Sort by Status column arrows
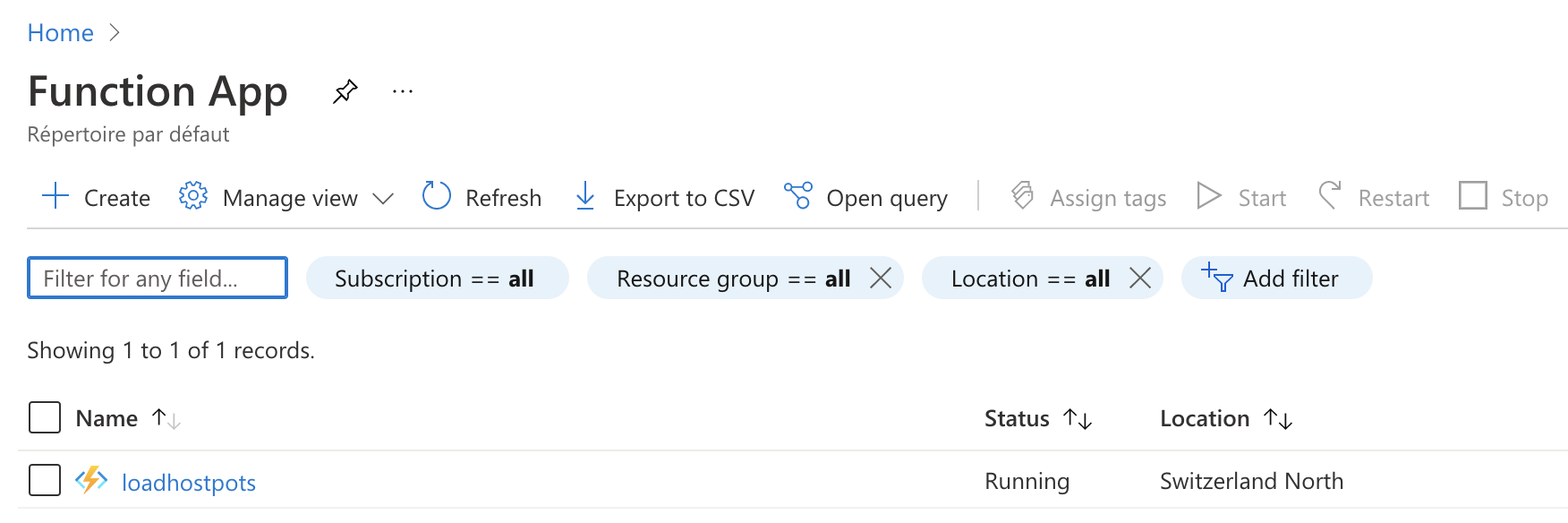The image size is (1568, 523). coord(1078,418)
